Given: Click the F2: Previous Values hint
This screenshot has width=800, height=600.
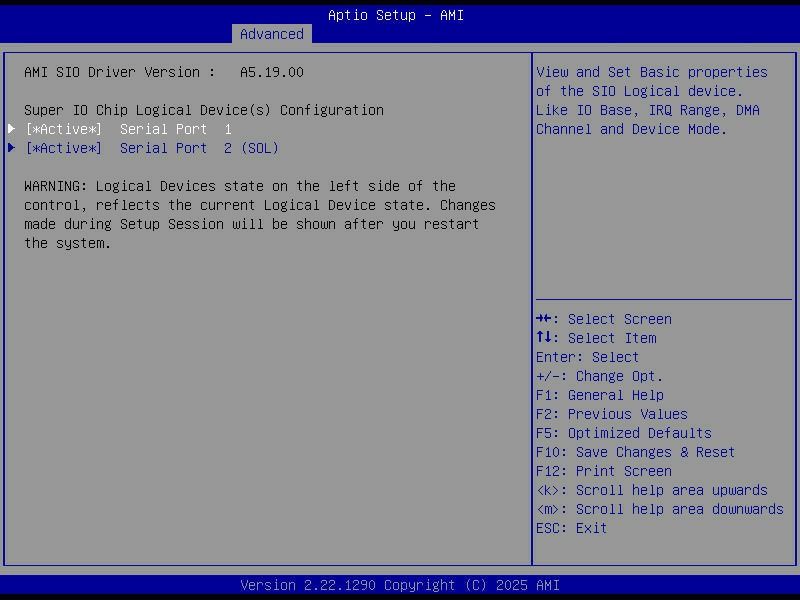Looking at the screenshot, I should pos(612,414).
